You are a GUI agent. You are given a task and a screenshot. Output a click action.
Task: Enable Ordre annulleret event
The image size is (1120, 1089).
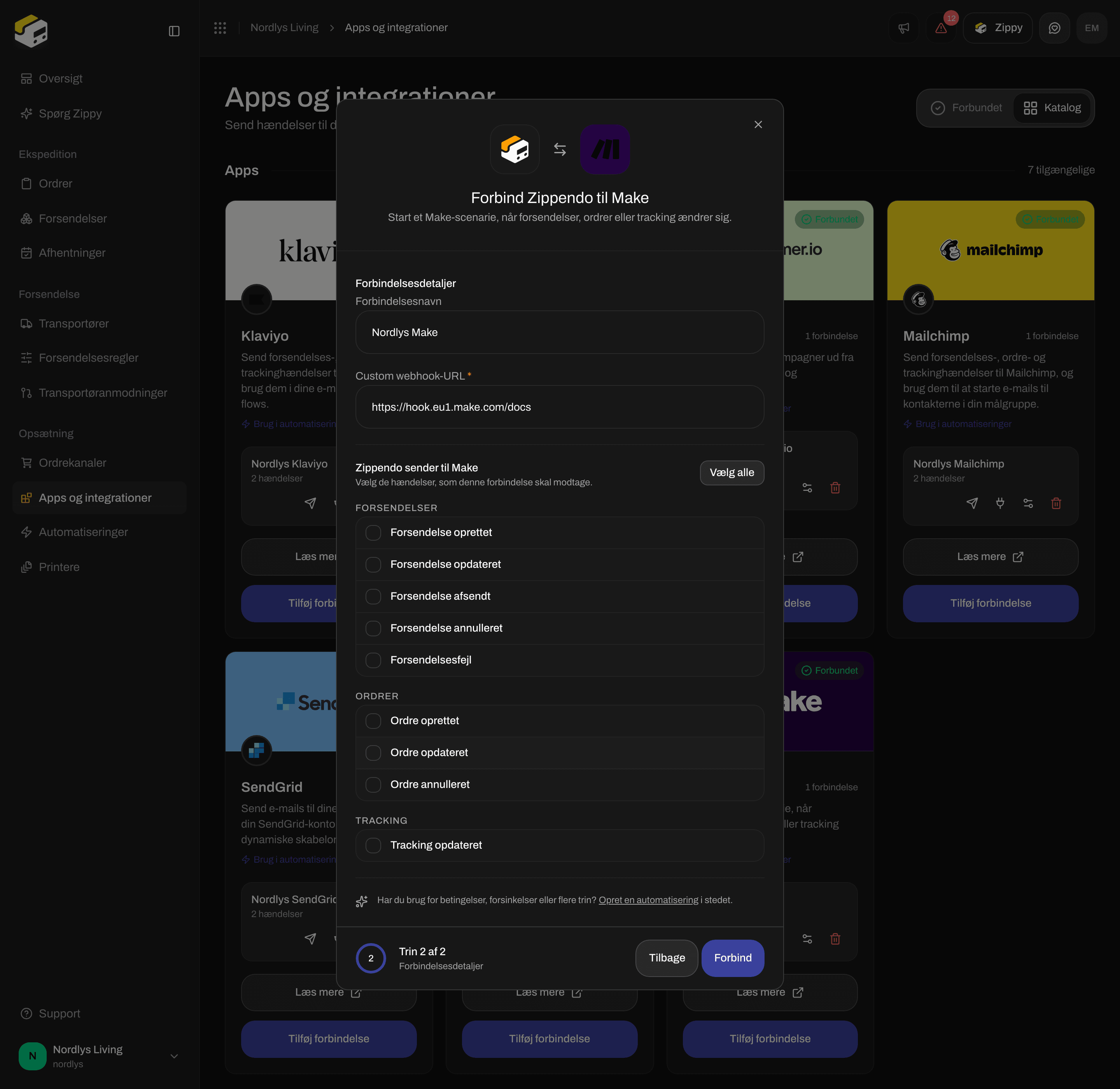point(373,785)
